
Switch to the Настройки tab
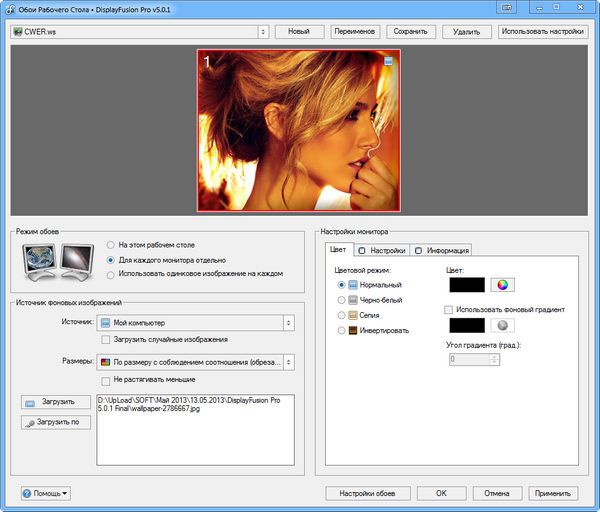tap(380, 250)
